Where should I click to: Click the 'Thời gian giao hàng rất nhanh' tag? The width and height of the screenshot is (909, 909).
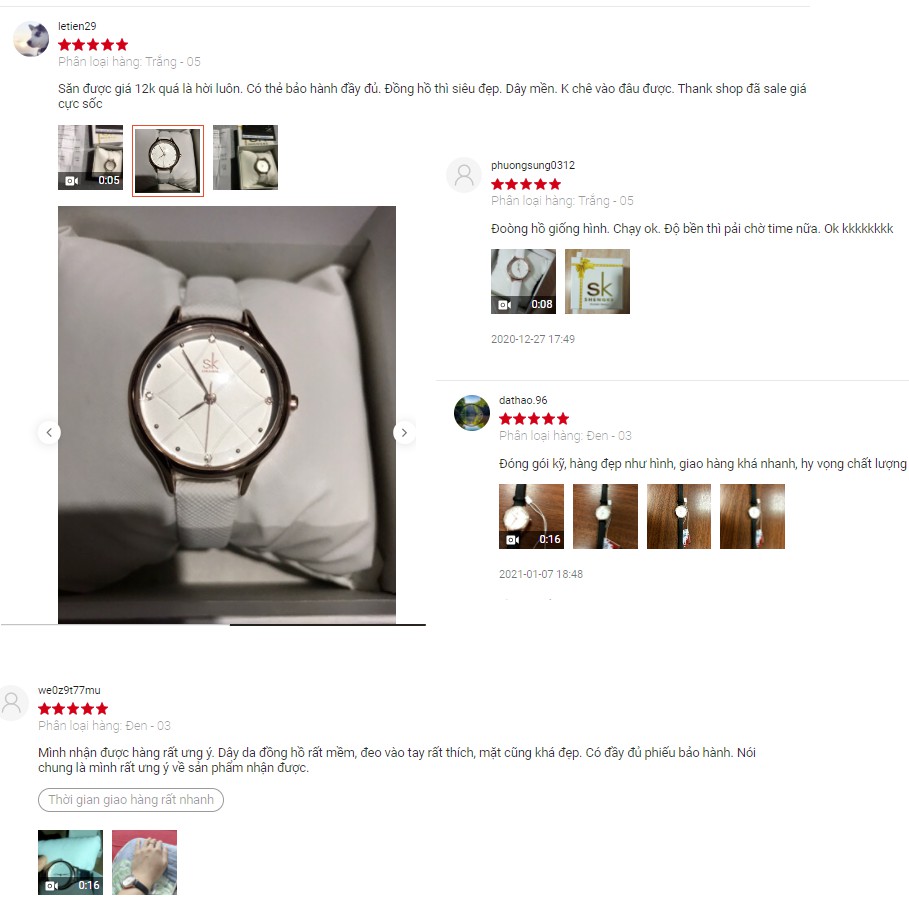click(131, 799)
